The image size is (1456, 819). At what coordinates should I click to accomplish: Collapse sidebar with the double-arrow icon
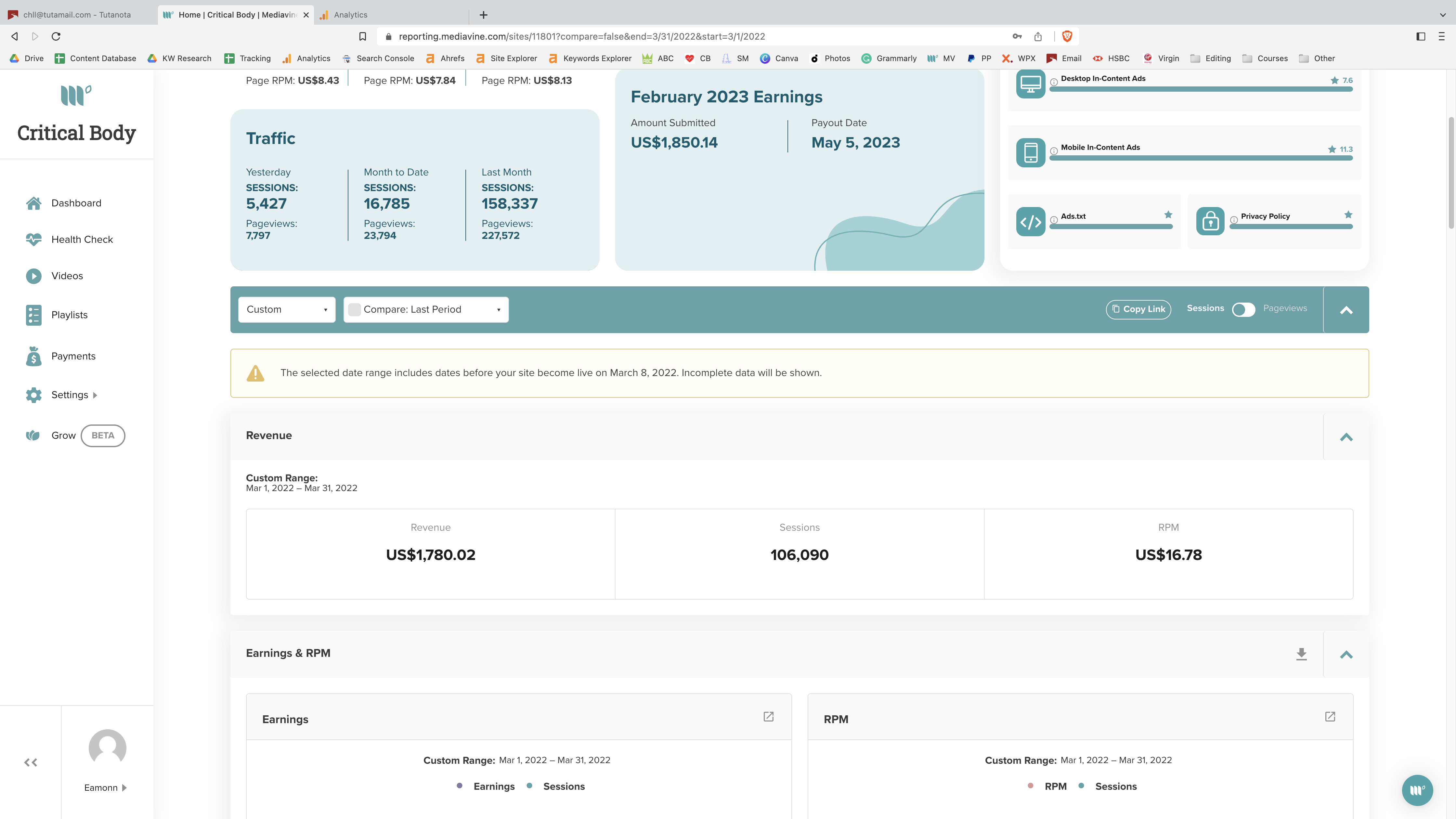pos(31,762)
